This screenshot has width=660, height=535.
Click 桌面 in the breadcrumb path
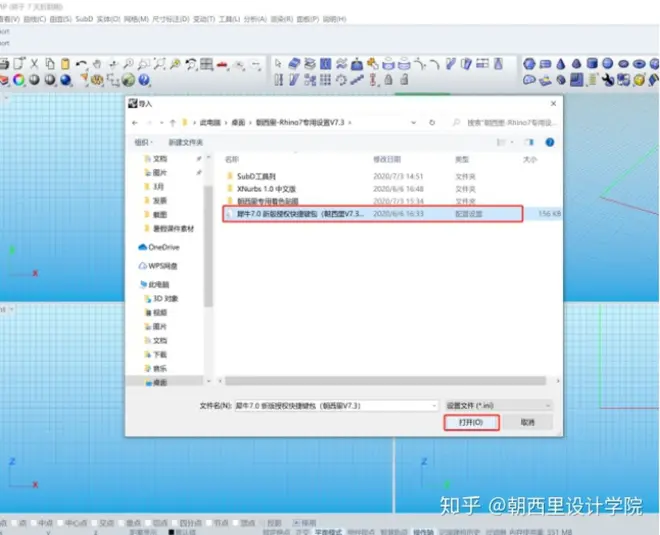[238, 122]
